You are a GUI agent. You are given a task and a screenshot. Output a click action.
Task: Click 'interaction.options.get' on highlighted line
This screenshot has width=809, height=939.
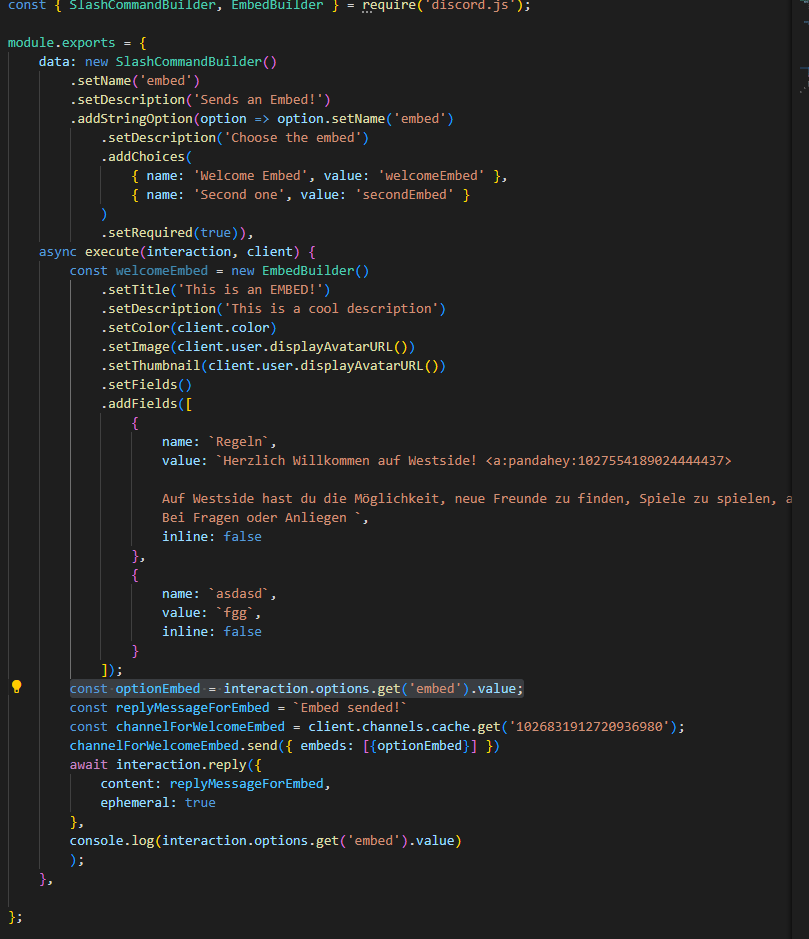311,689
